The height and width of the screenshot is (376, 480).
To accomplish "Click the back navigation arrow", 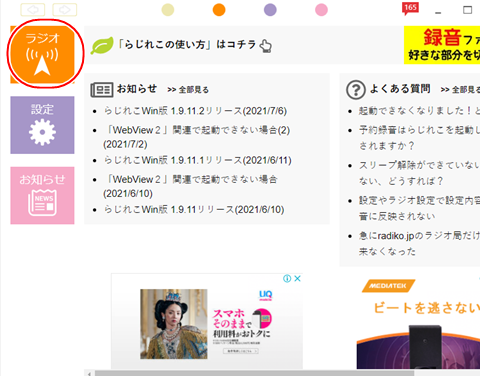I will pyautogui.click(x=33, y=10).
